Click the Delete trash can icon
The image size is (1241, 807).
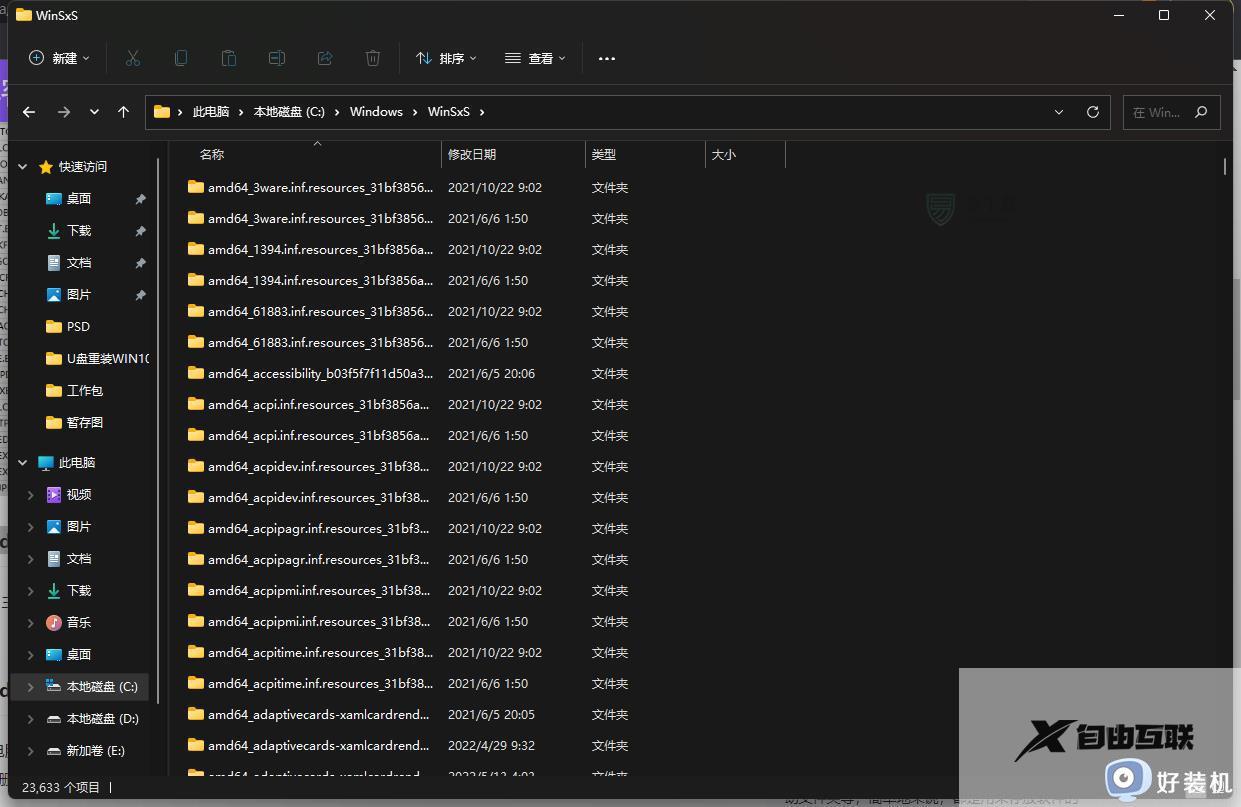point(373,58)
